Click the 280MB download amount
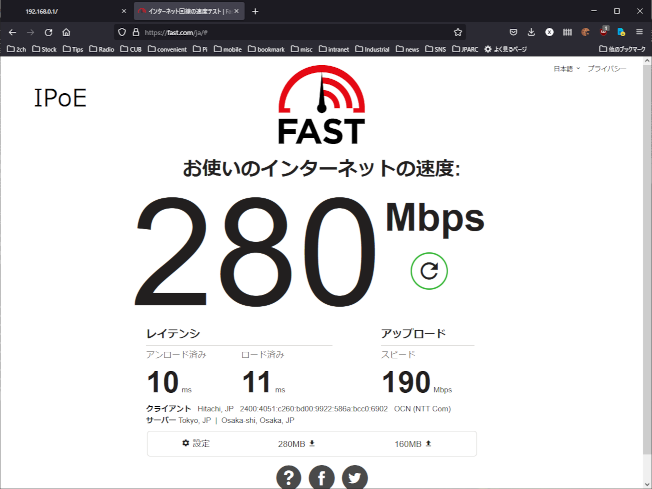Screen dimensions: 652x489 click(296, 444)
